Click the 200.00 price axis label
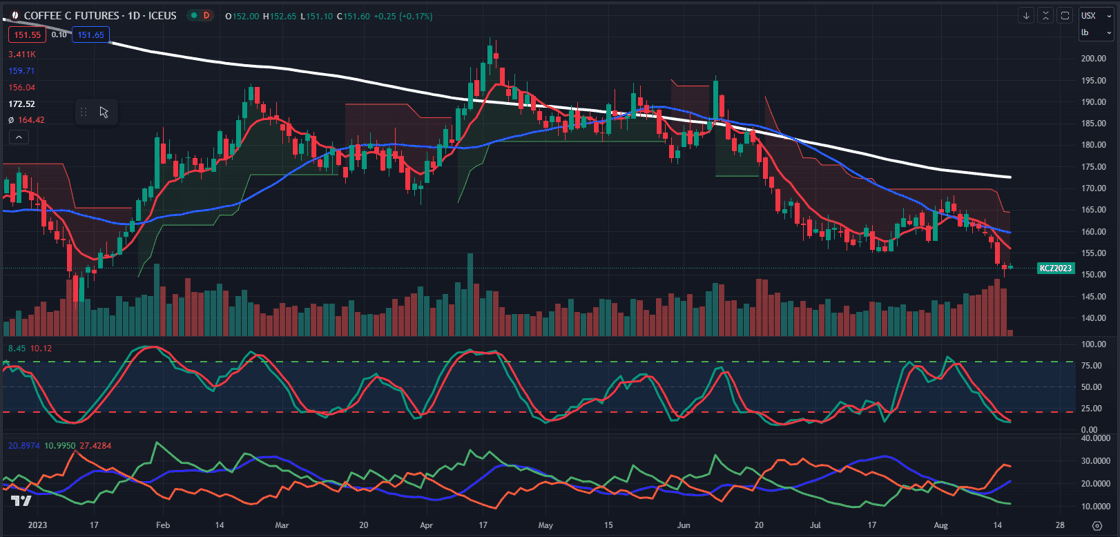The width and height of the screenshot is (1120, 537). click(x=1094, y=59)
